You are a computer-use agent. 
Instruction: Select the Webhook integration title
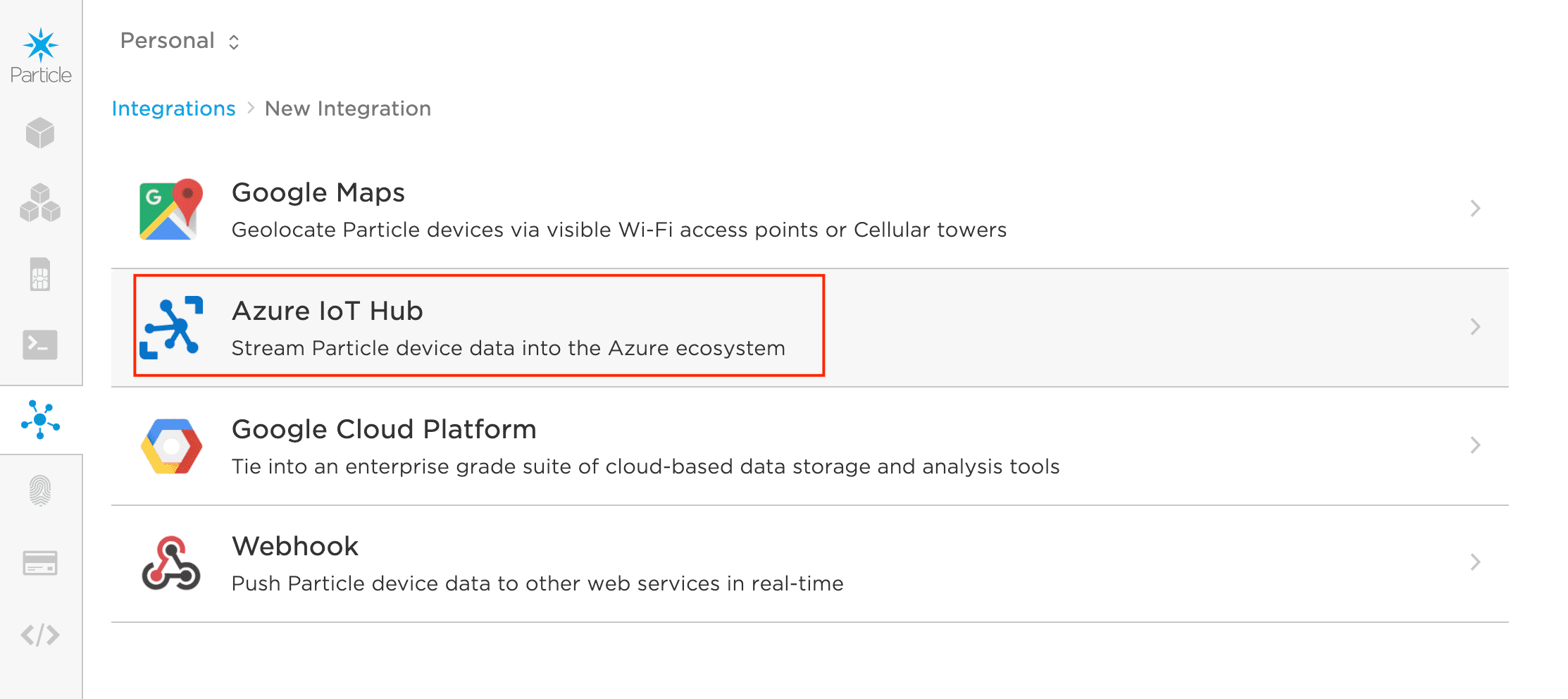pyautogui.click(x=295, y=546)
